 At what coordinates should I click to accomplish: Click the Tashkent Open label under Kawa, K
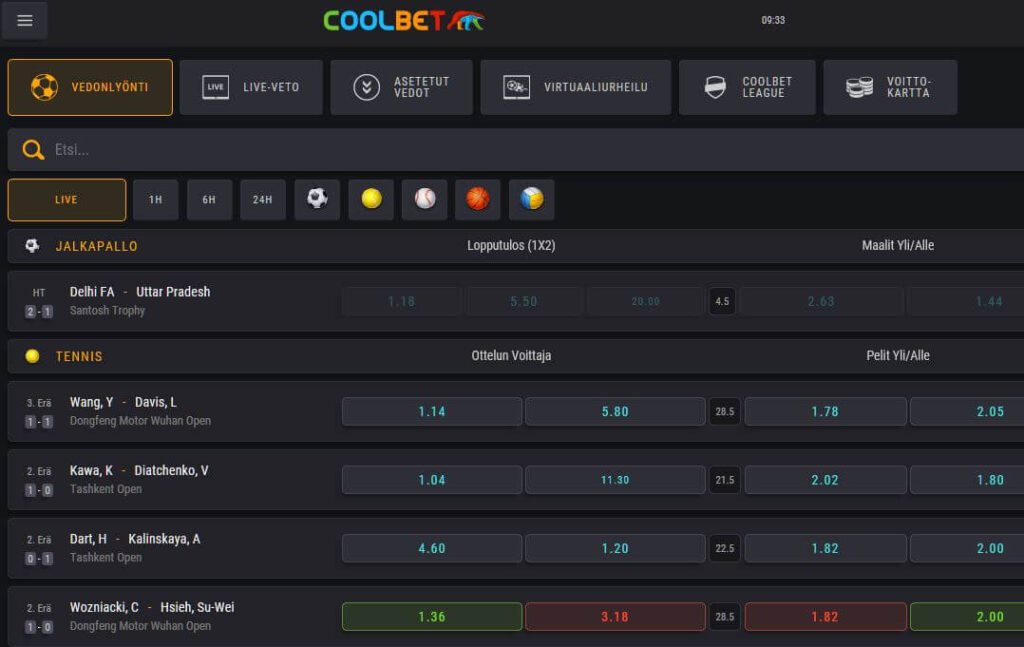click(x=106, y=489)
